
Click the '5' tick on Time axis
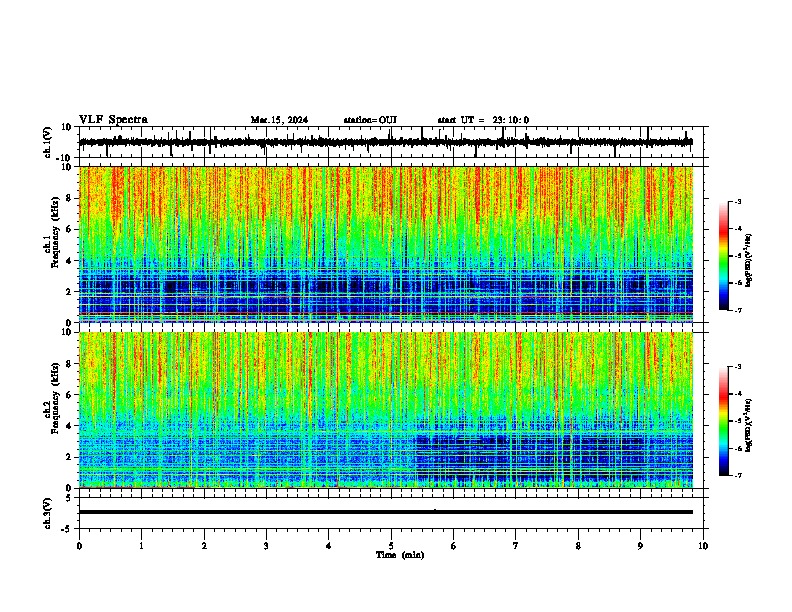point(391,546)
